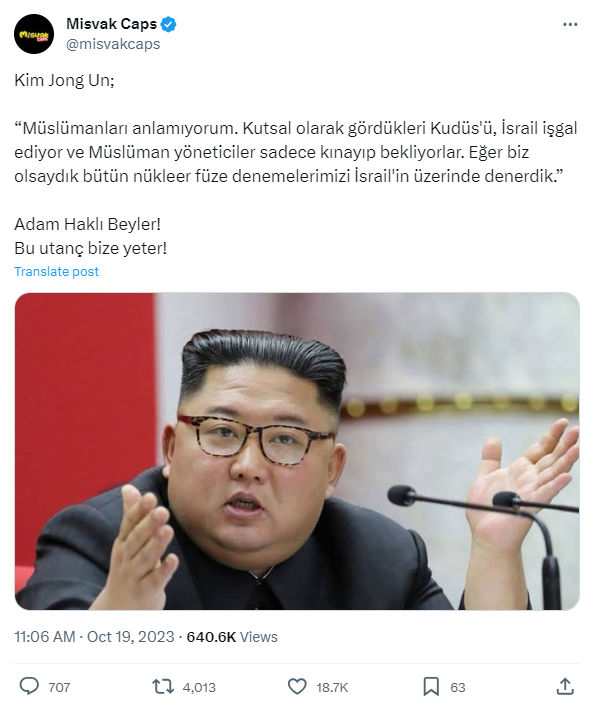Click the 11:06 AM time text
596x706 pixels.
click(x=45, y=637)
